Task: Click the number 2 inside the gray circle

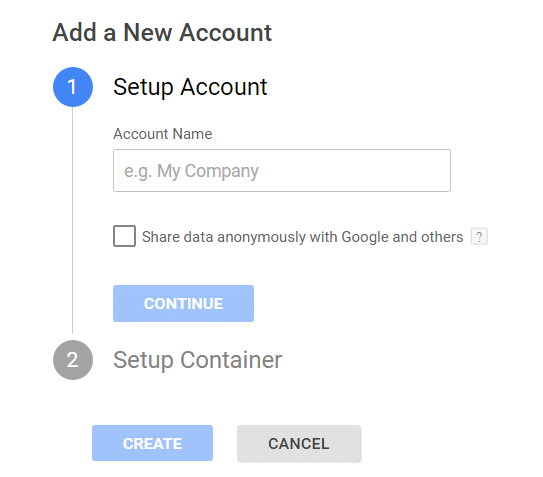Action: [x=72, y=360]
